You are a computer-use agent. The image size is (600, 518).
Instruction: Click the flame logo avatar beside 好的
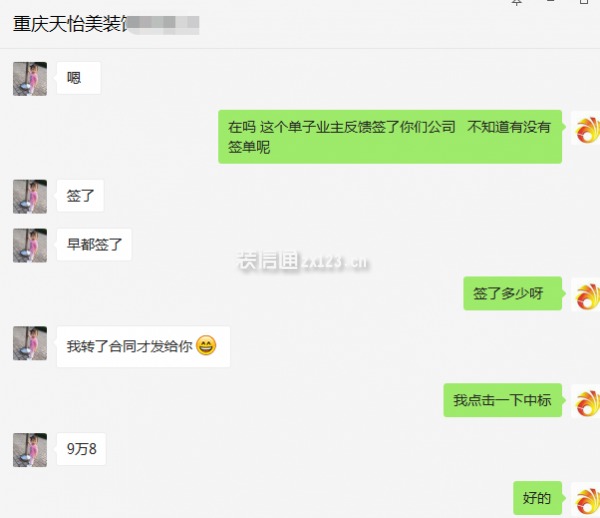tap(585, 499)
